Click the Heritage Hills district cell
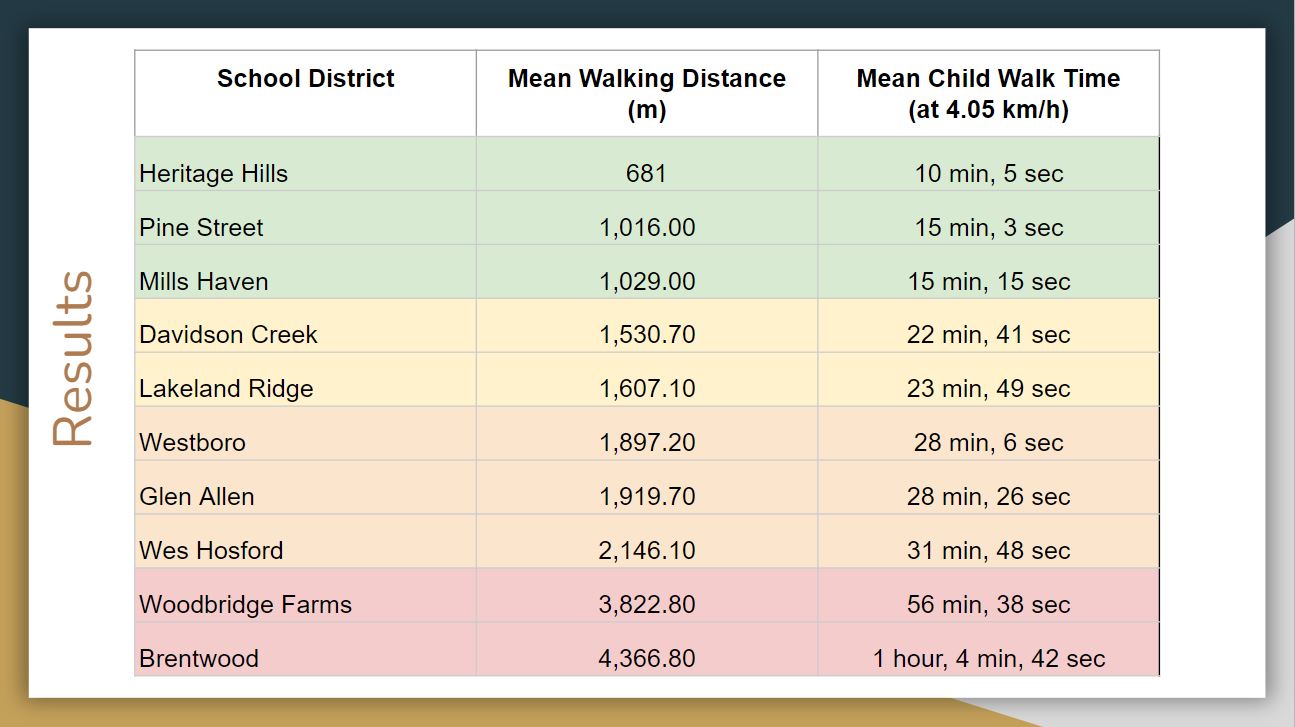 pyautogui.click(x=214, y=174)
